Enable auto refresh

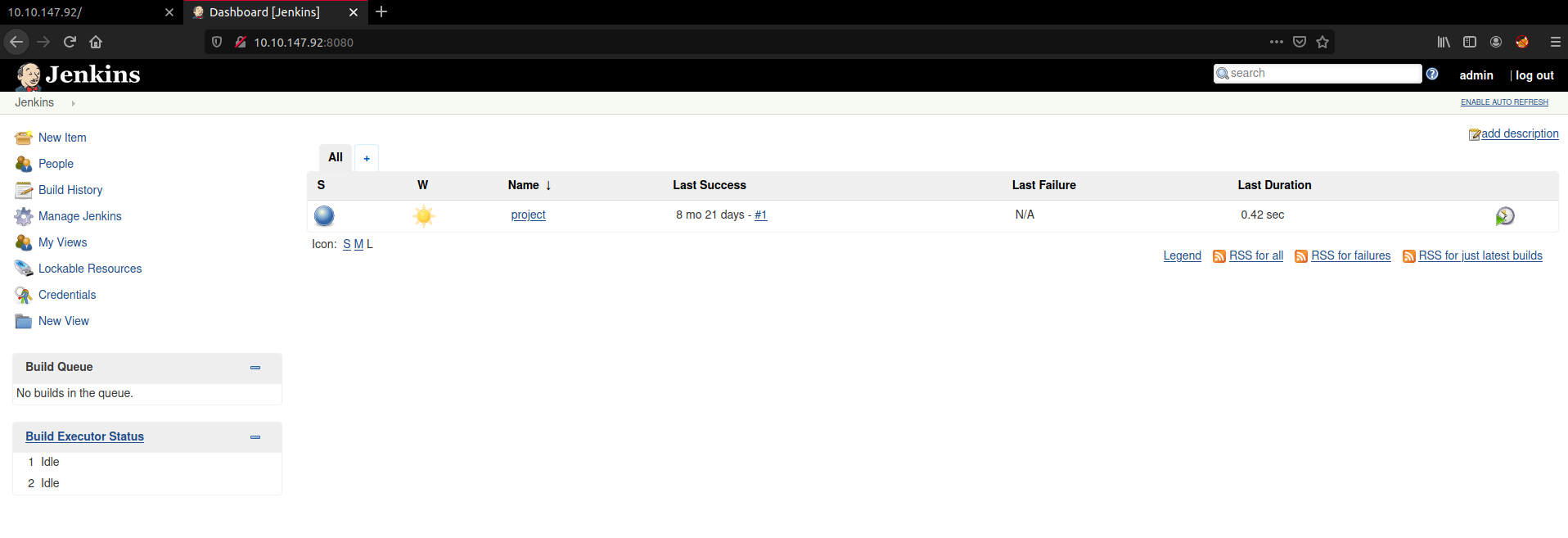[1504, 102]
